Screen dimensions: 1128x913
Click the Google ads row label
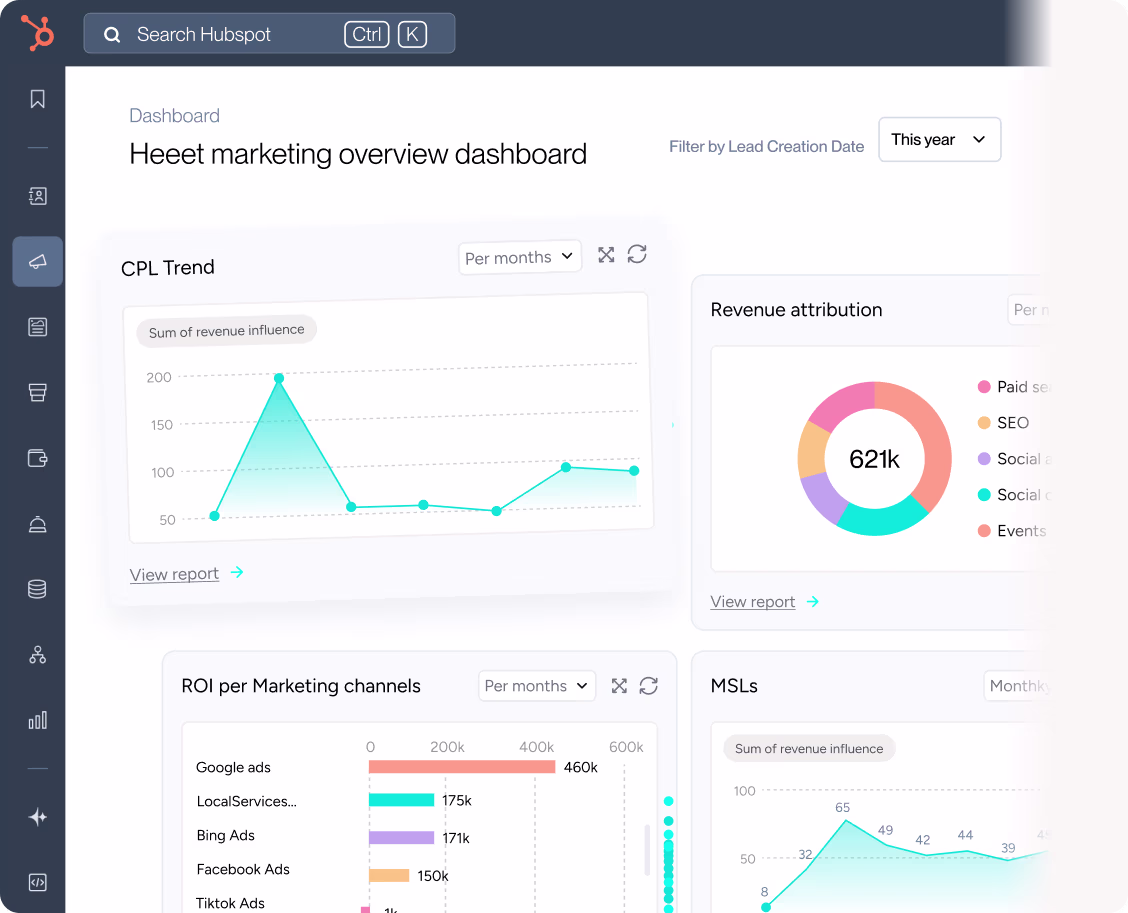point(233,768)
